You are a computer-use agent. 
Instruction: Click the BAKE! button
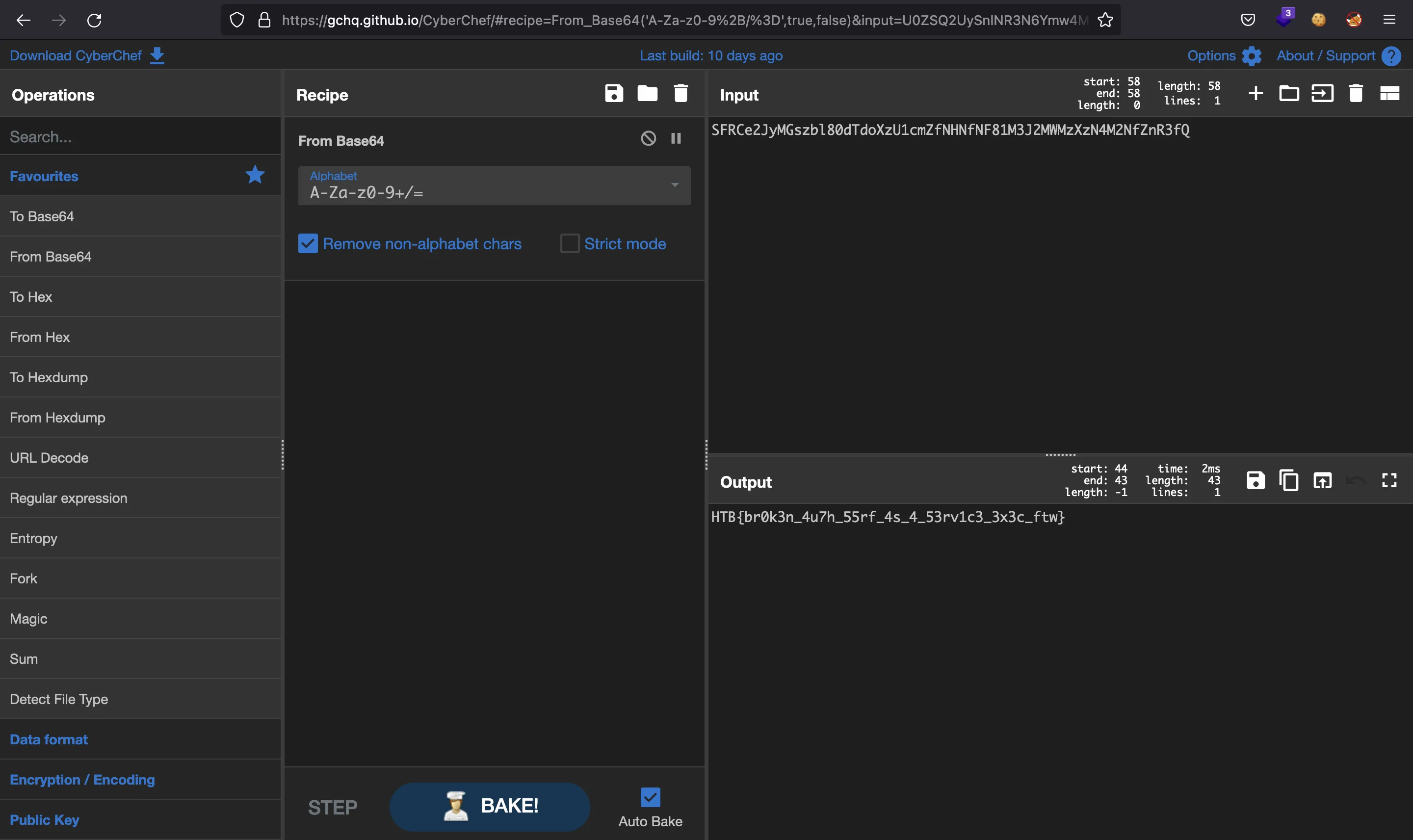tap(490, 807)
